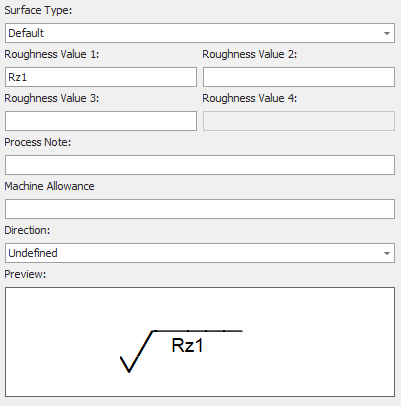The image size is (401, 406).
Task: Select the Roughness Value 4 label
Action: coord(250,98)
